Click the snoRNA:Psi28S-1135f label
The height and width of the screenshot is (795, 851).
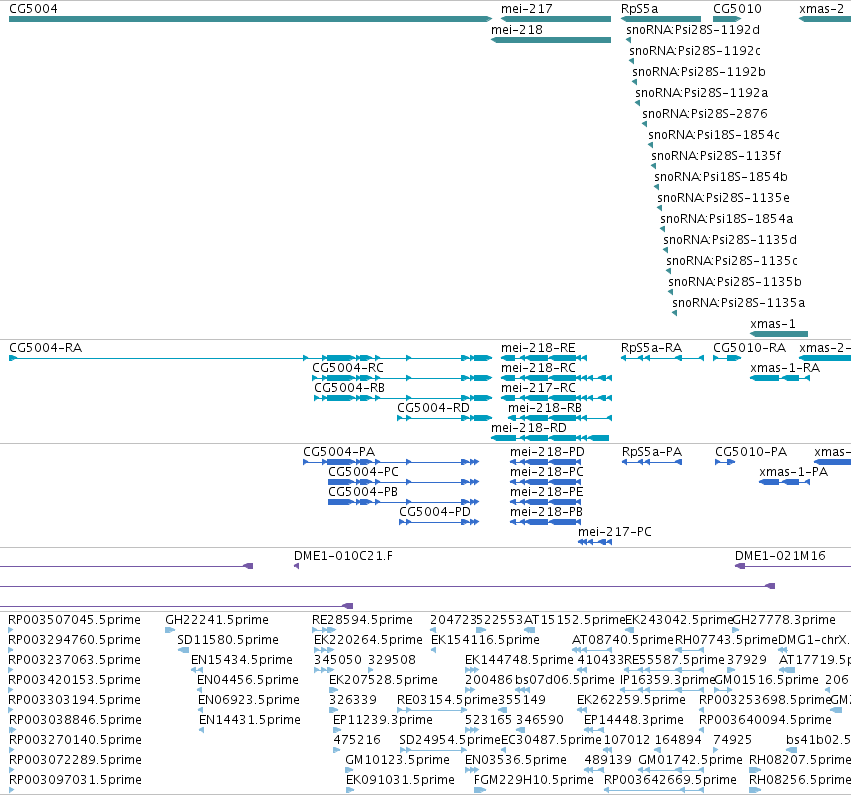pos(716,156)
